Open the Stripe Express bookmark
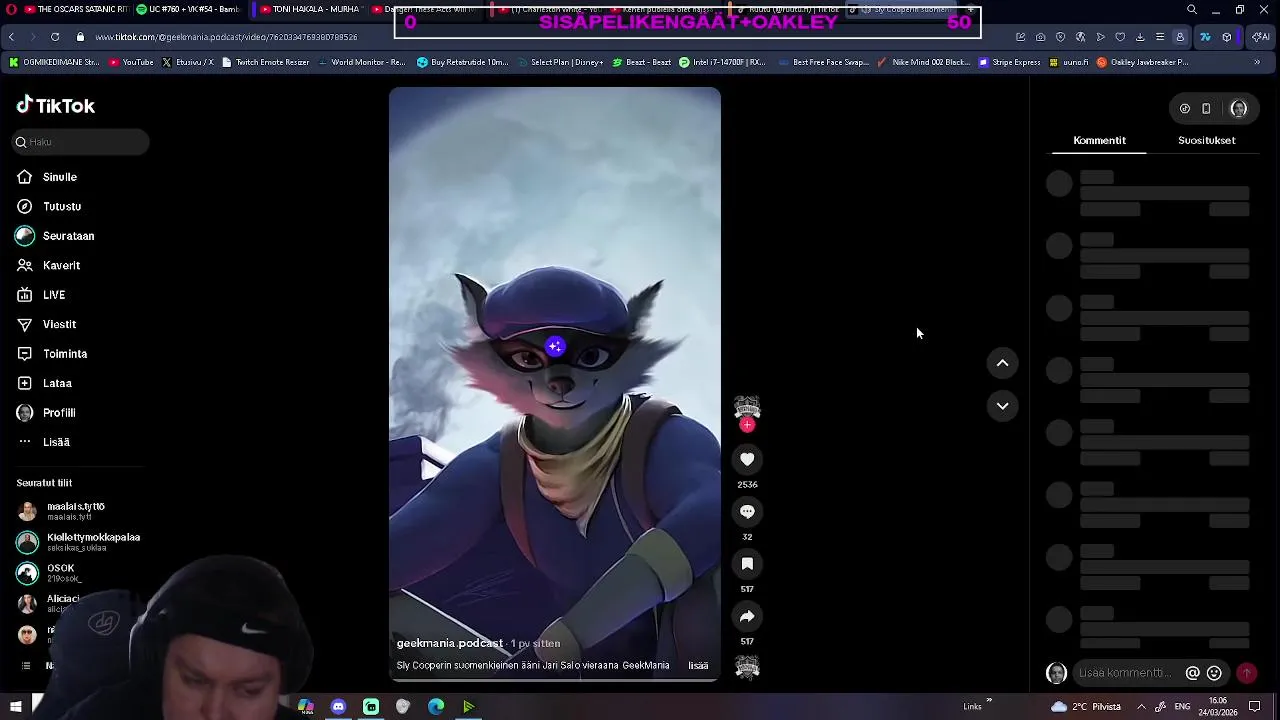This screenshot has height=720, width=1280. (x=1010, y=62)
